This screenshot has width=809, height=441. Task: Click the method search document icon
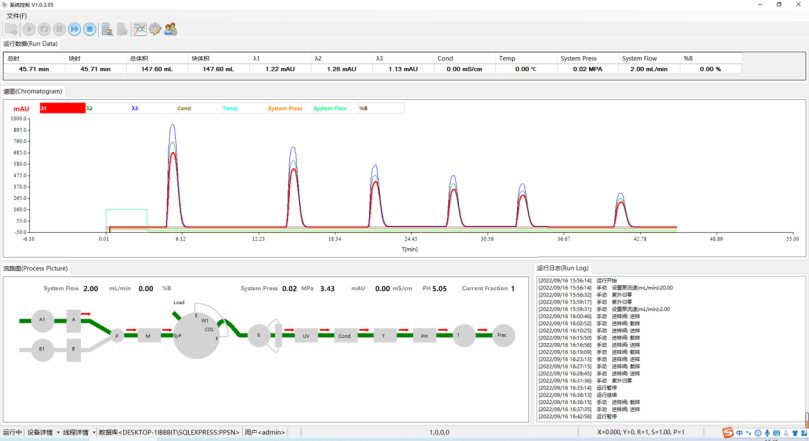[106, 29]
